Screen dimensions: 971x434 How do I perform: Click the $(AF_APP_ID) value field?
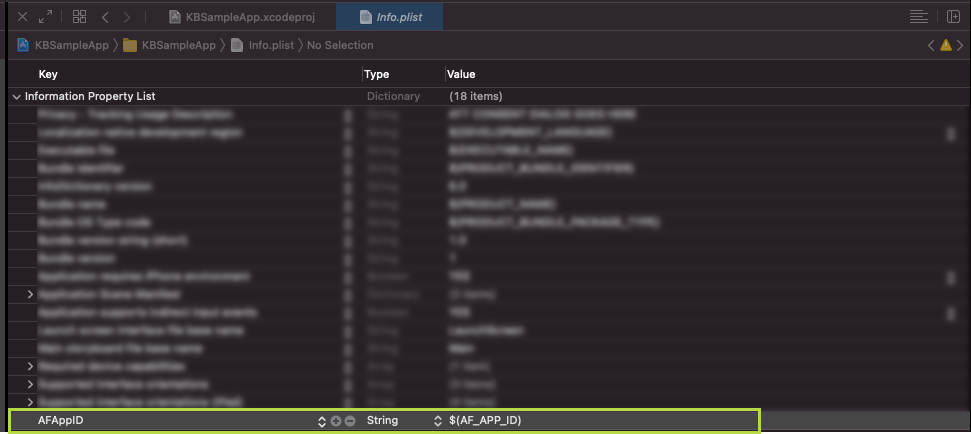[485, 421]
